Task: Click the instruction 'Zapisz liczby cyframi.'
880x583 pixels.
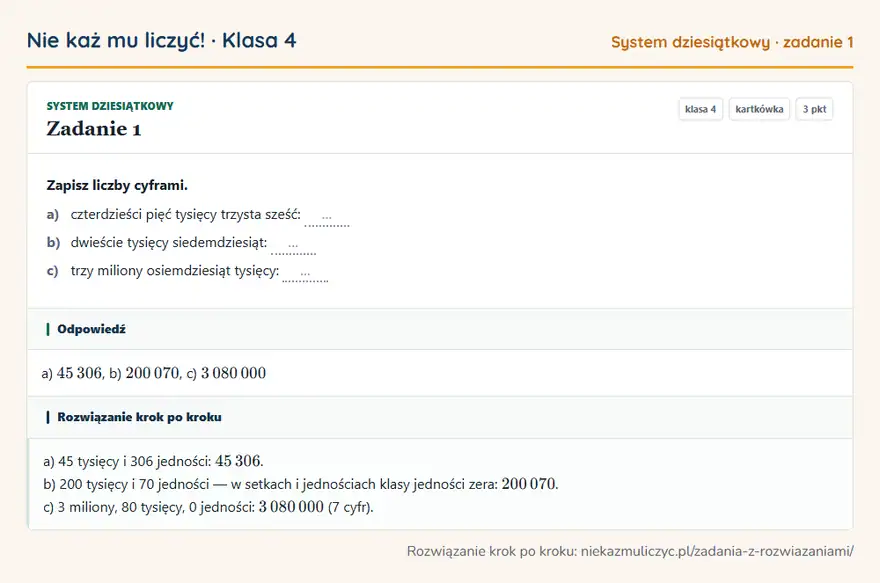Action: point(117,185)
